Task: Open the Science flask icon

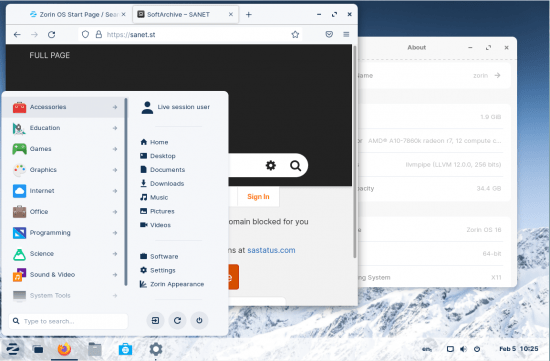Action: click(x=19, y=254)
